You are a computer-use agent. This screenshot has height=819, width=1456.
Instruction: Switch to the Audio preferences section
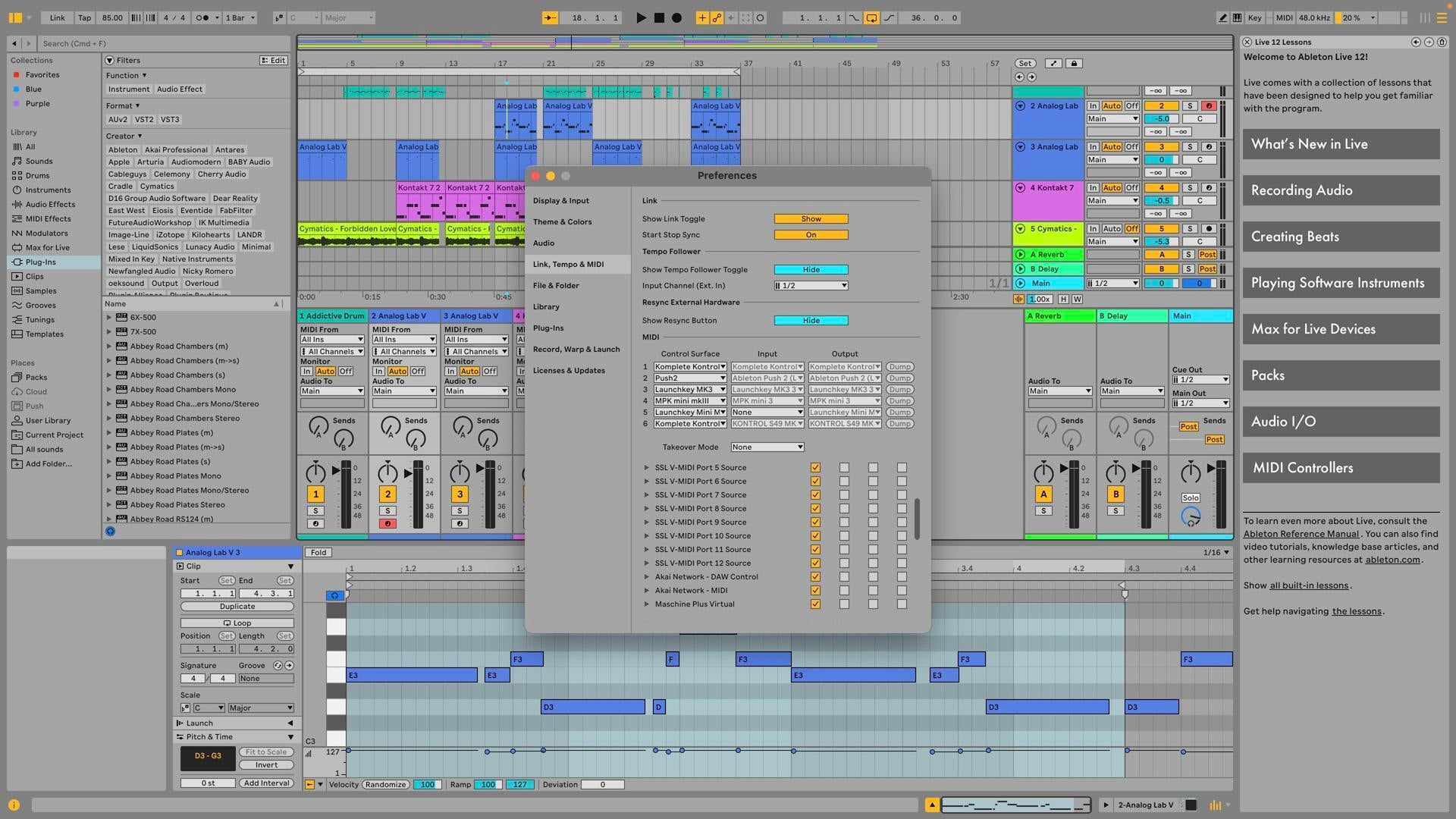point(544,243)
